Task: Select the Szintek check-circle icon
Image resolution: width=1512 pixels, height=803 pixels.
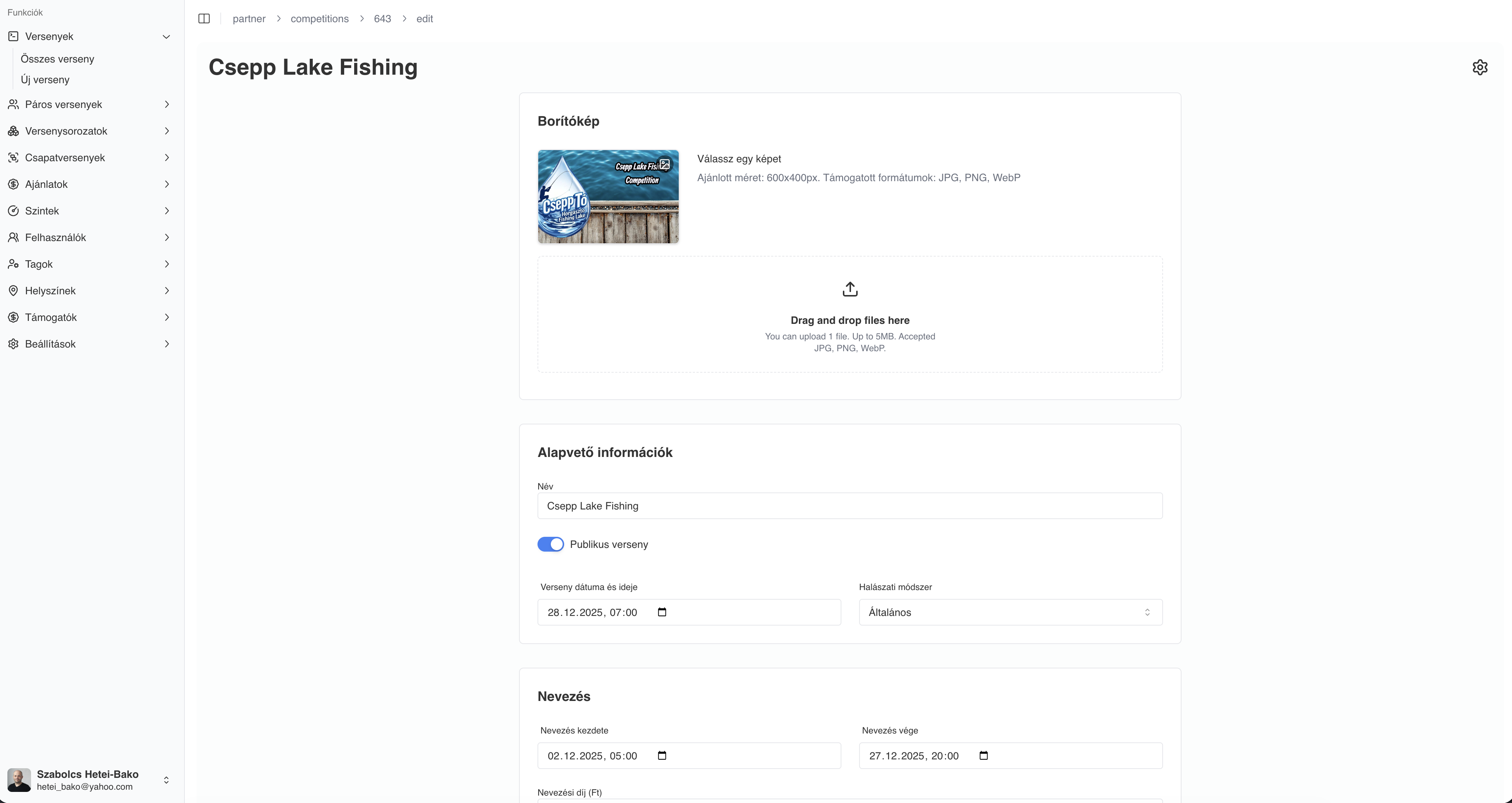Action: tap(13, 211)
